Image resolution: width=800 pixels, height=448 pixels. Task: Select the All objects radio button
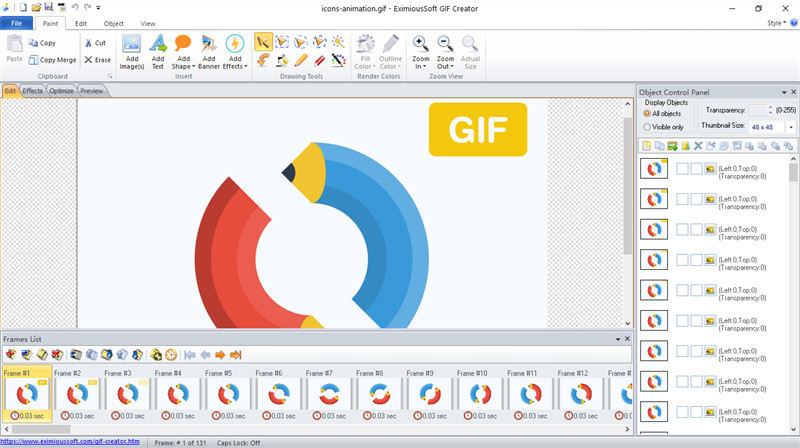[647, 113]
